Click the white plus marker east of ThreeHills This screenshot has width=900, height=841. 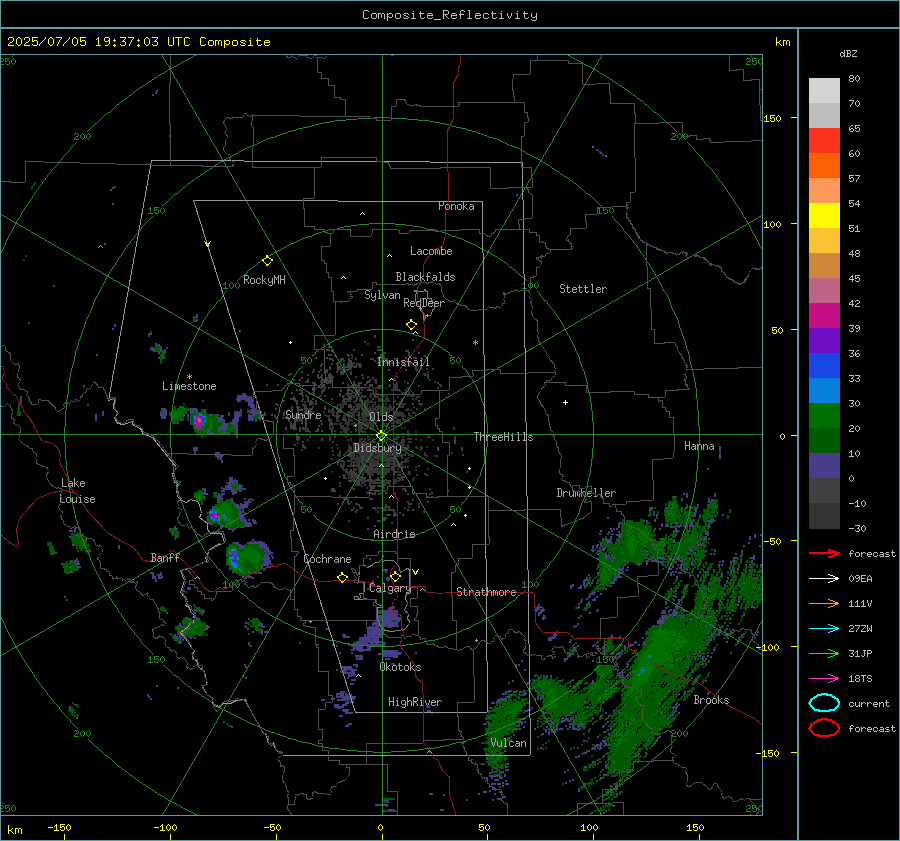tap(565, 402)
